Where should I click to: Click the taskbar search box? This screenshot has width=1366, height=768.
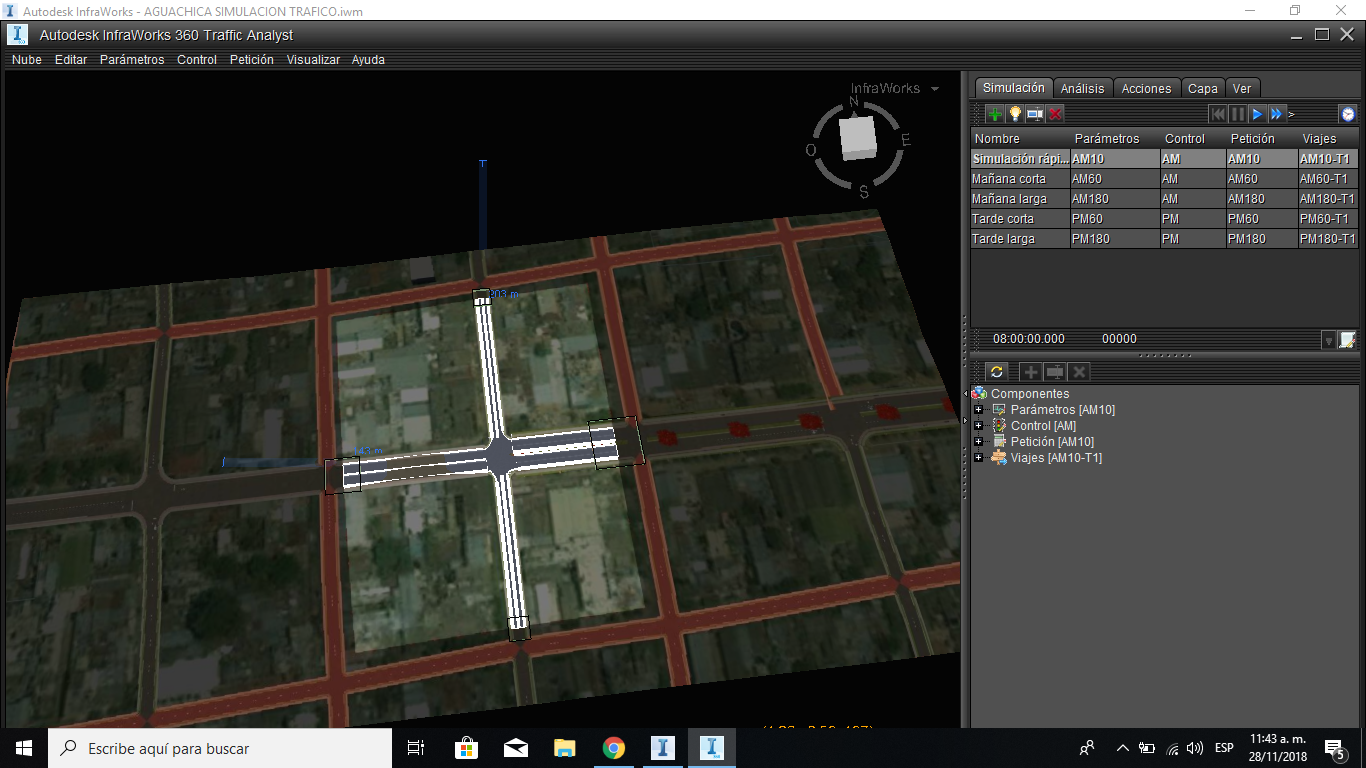point(220,748)
